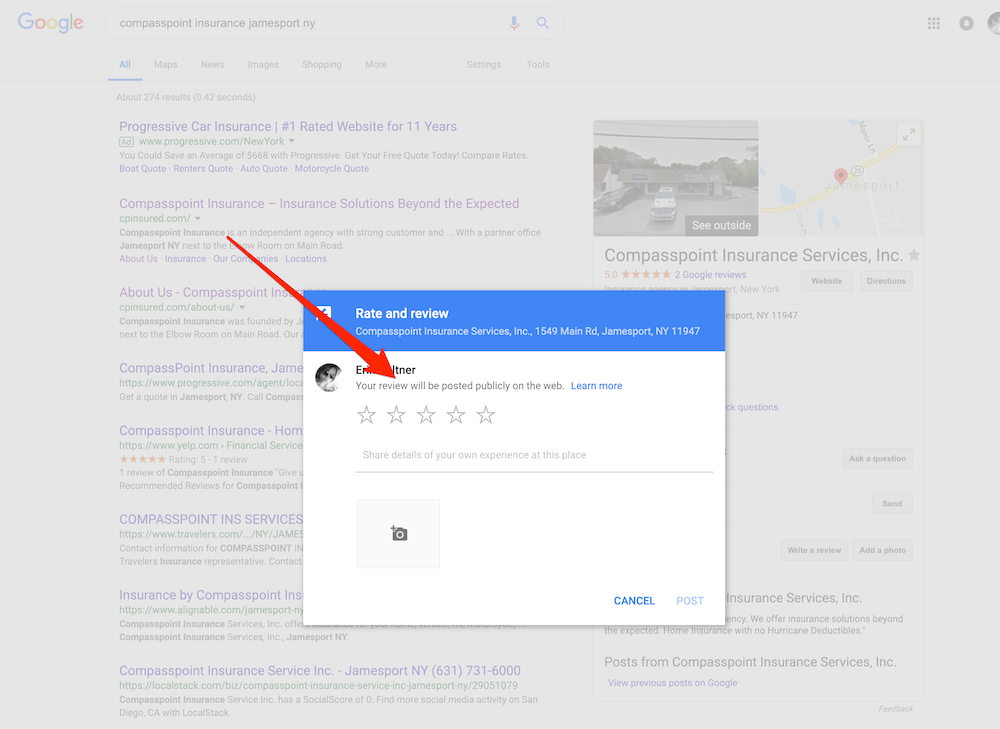1000x729 pixels.
Task: Open the Google apps grid
Action: [934, 24]
